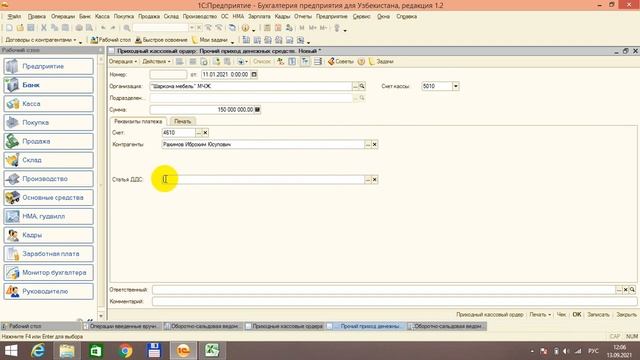Open the Предприятие section in the sidebar
640x360 pixels.
coord(49,66)
